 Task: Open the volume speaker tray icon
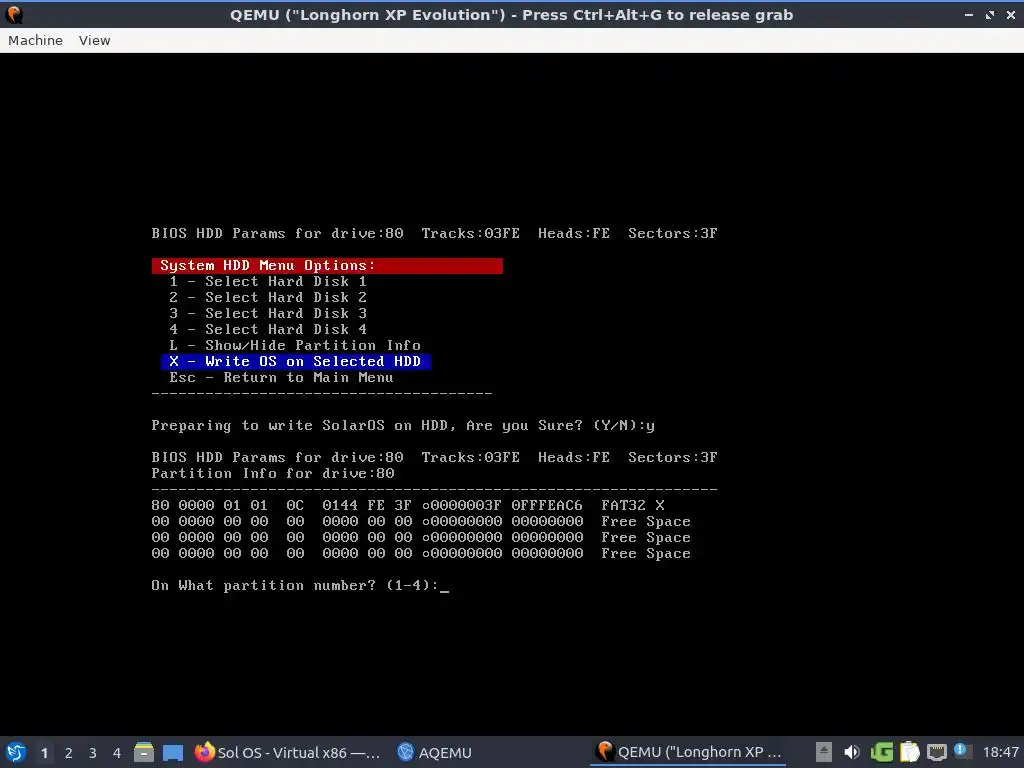click(x=852, y=752)
